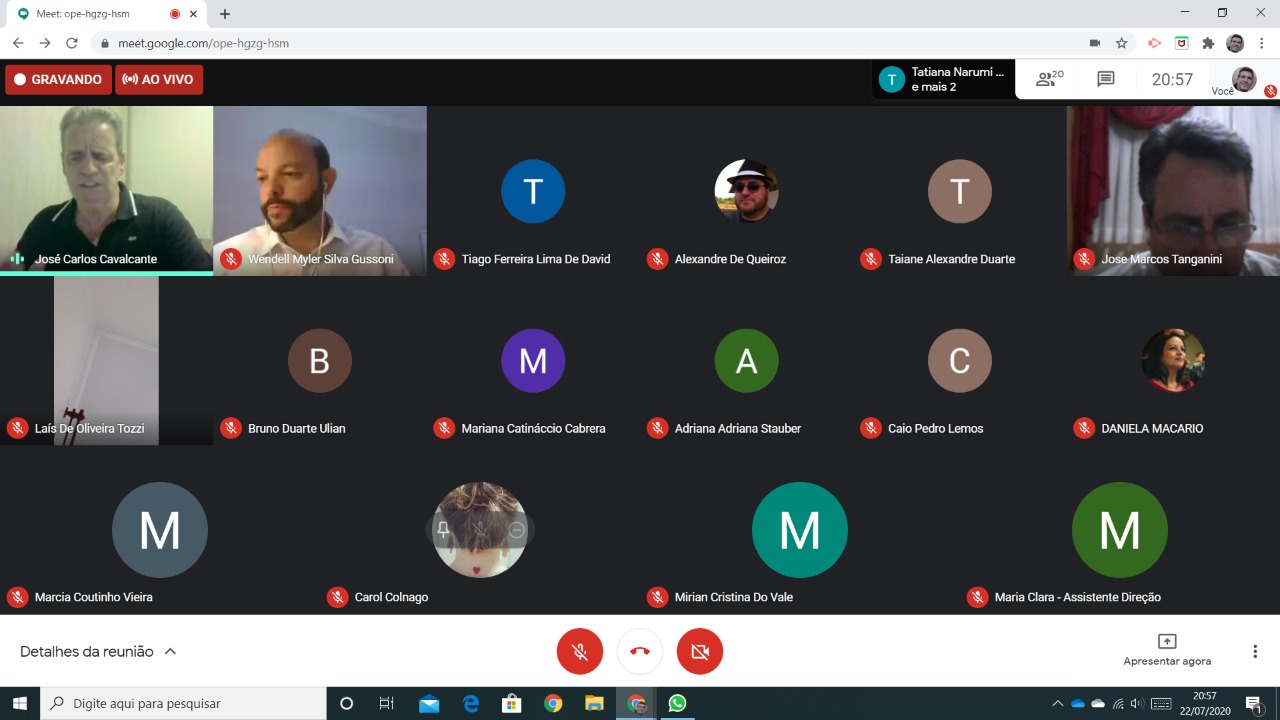Open the Windows Start menu
The width and height of the screenshot is (1280, 720).
[x=20, y=703]
